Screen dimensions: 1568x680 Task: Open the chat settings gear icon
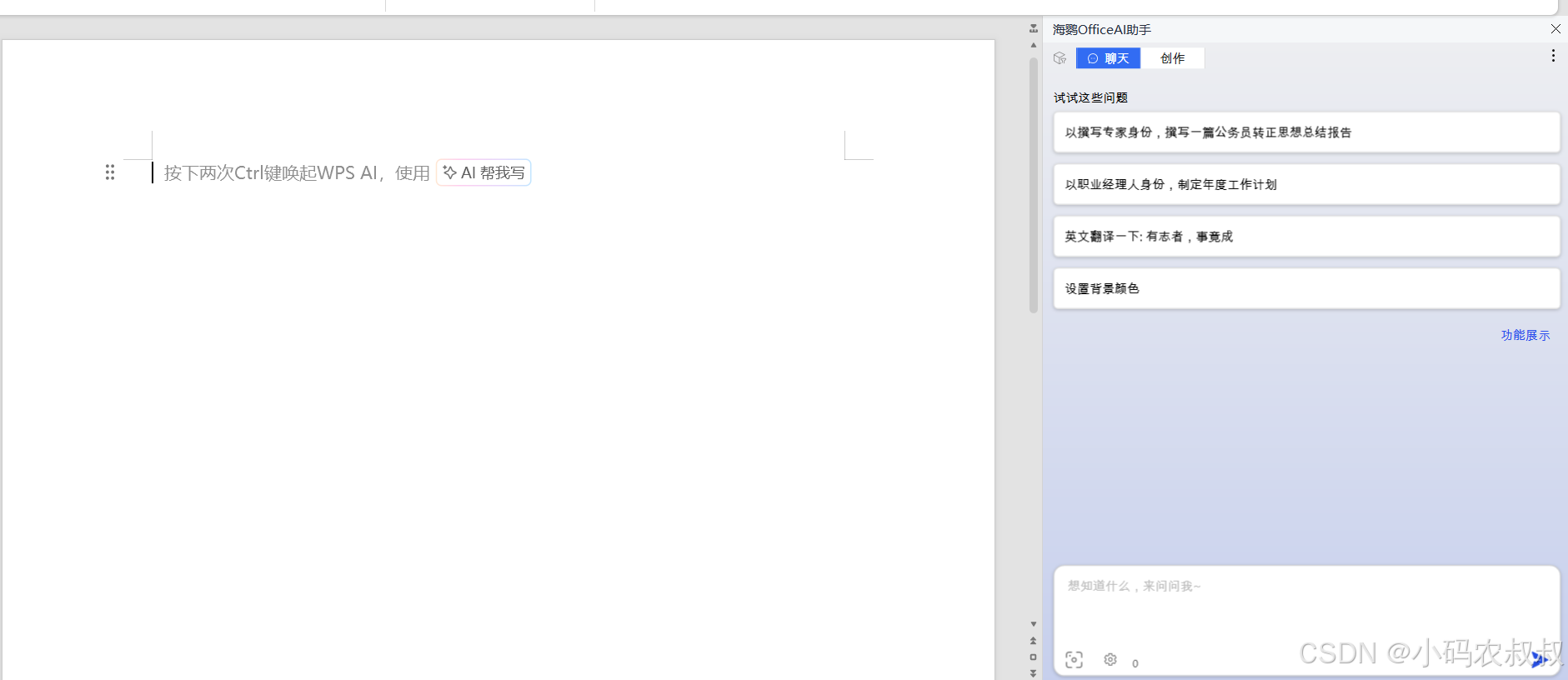click(1110, 659)
